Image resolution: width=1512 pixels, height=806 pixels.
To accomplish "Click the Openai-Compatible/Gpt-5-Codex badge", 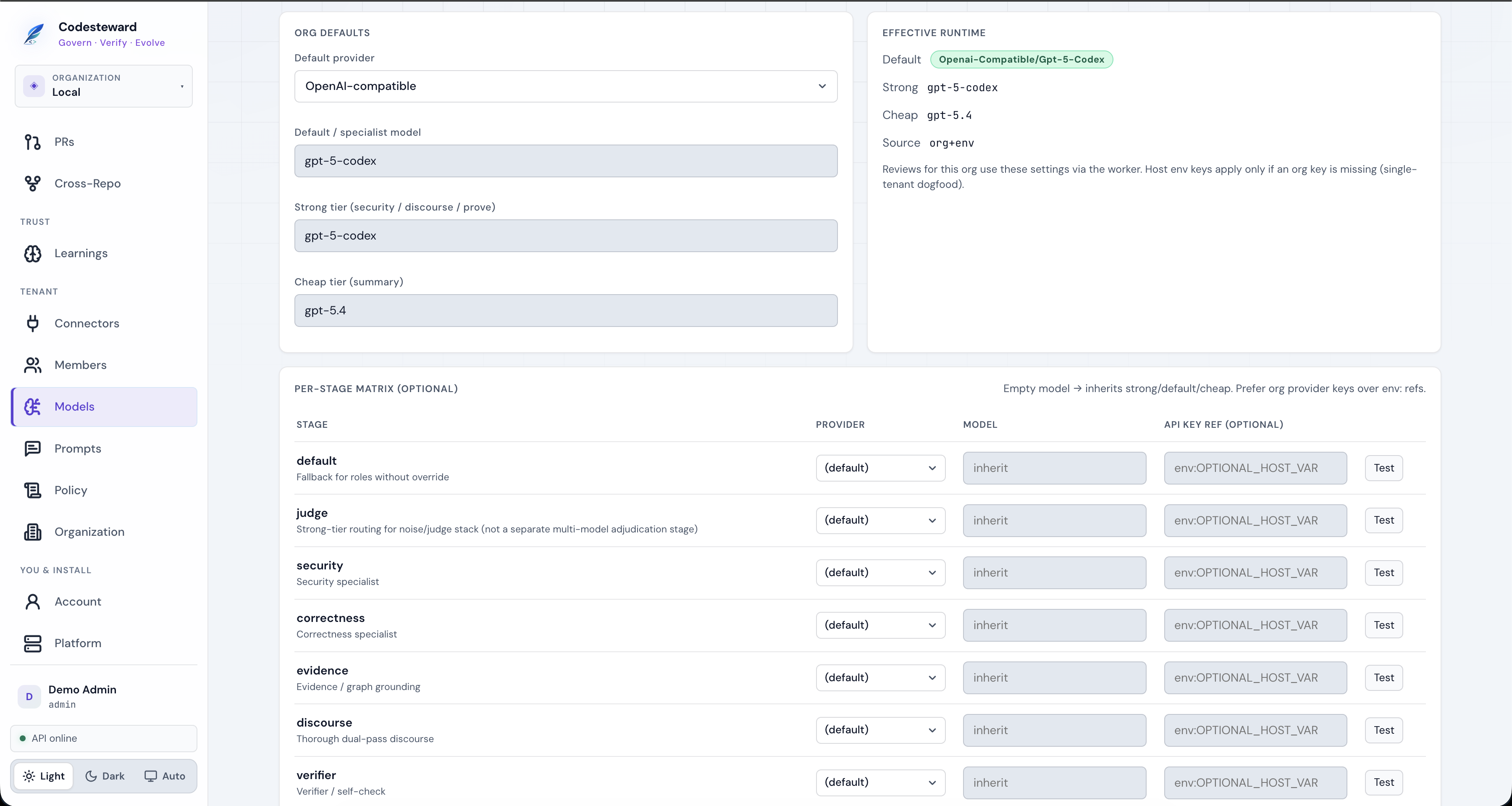I will click(x=1021, y=59).
